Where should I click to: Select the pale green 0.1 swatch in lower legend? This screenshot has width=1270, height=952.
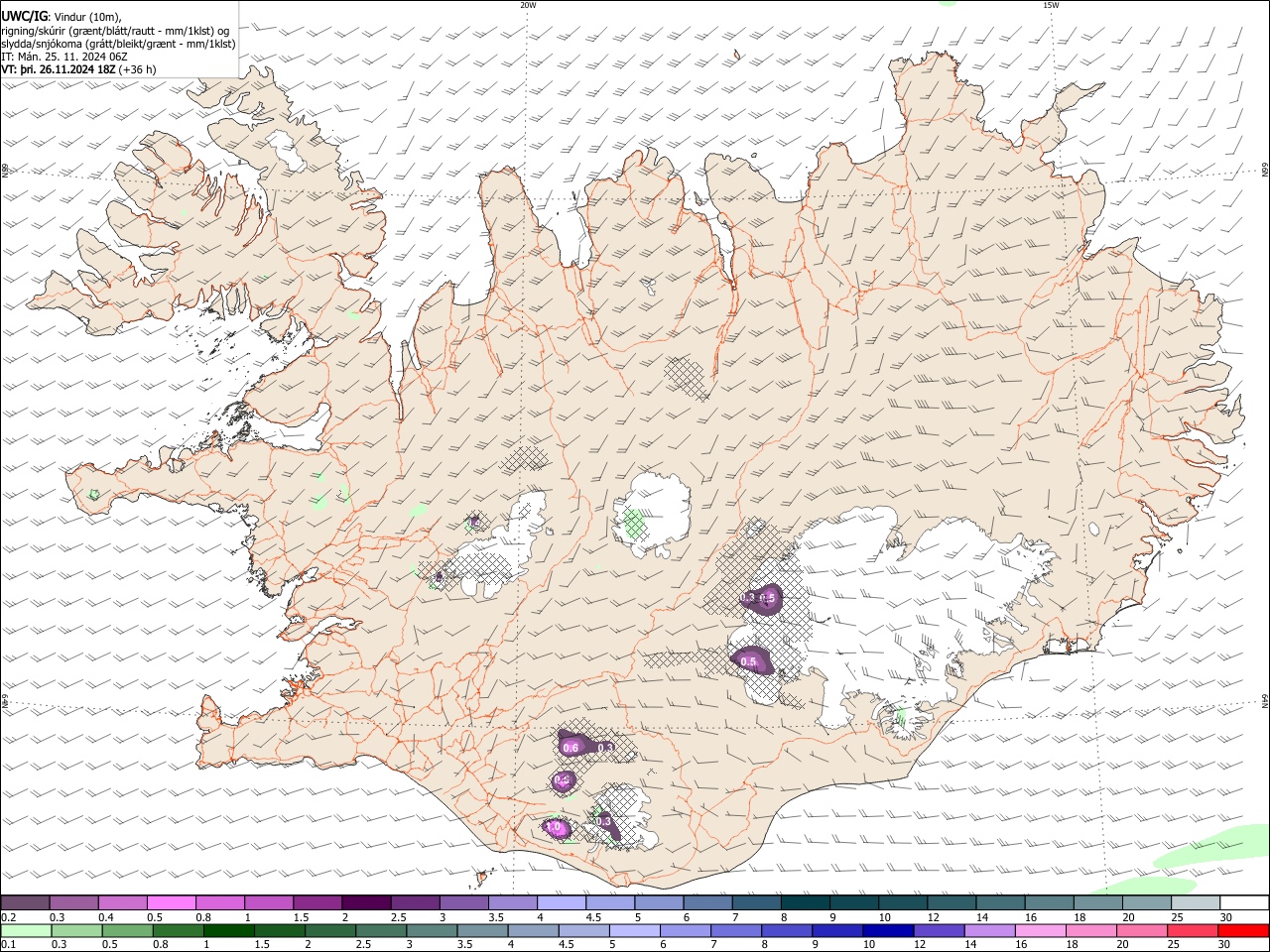[x=26, y=930]
